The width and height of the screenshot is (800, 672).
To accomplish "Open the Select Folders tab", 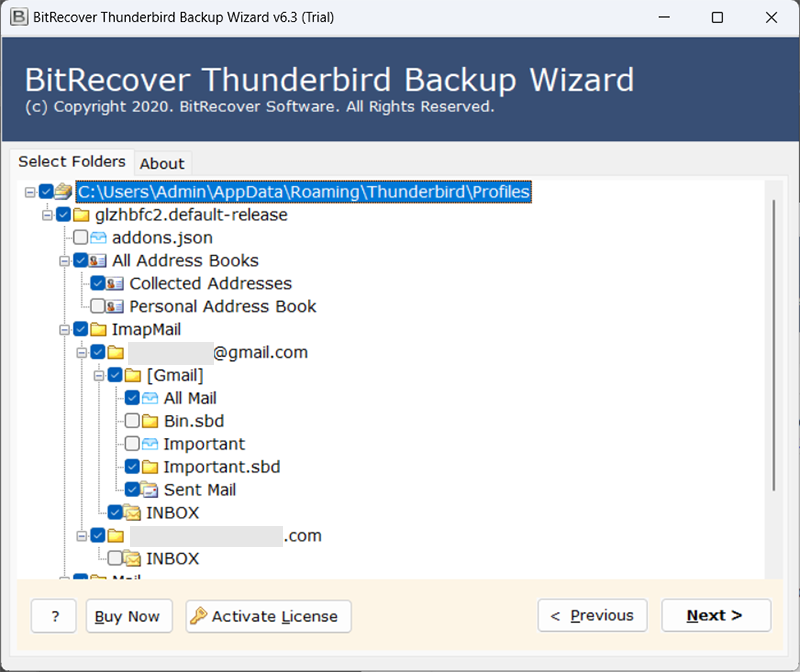I will (72, 161).
